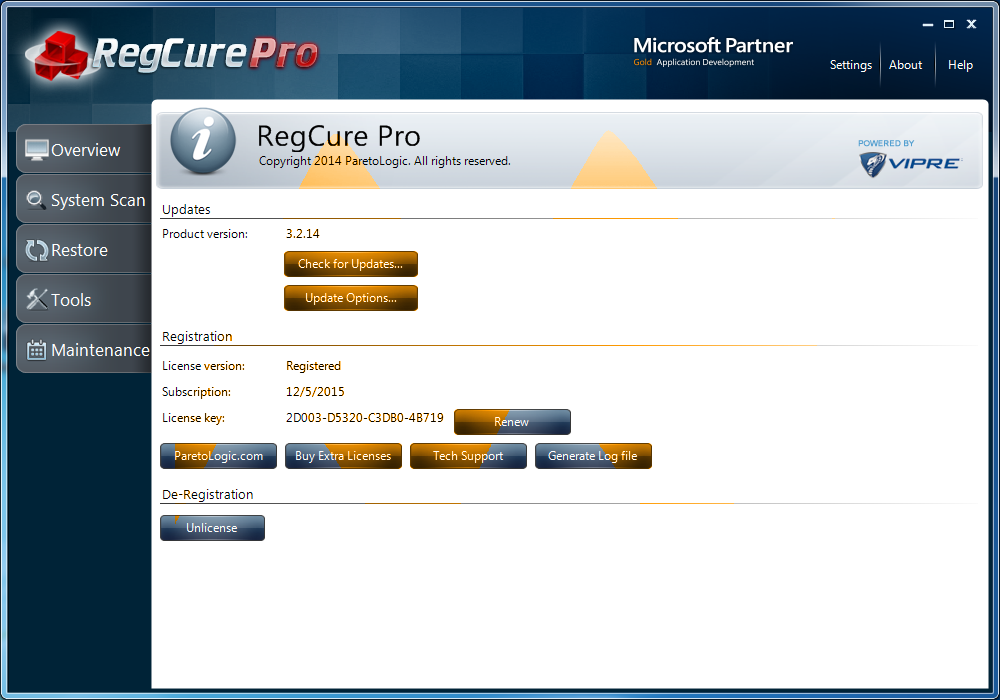The image size is (1000, 700).
Task: Click the Registration section heading
Action: [x=197, y=336]
